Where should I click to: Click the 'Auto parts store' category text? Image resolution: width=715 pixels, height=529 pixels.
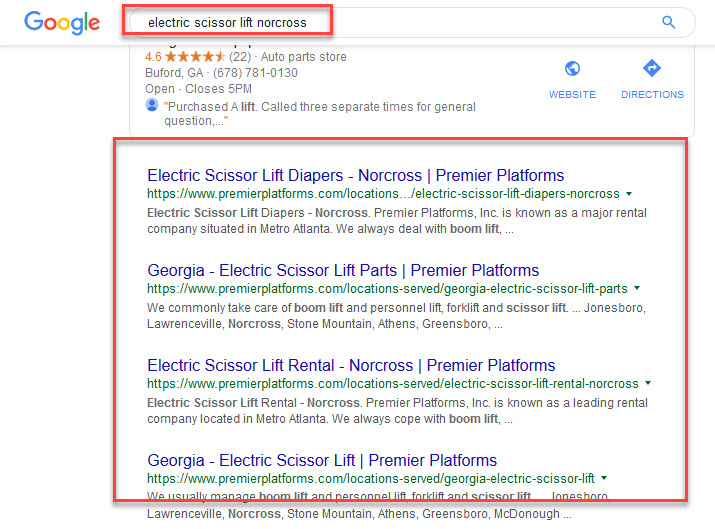pos(304,57)
